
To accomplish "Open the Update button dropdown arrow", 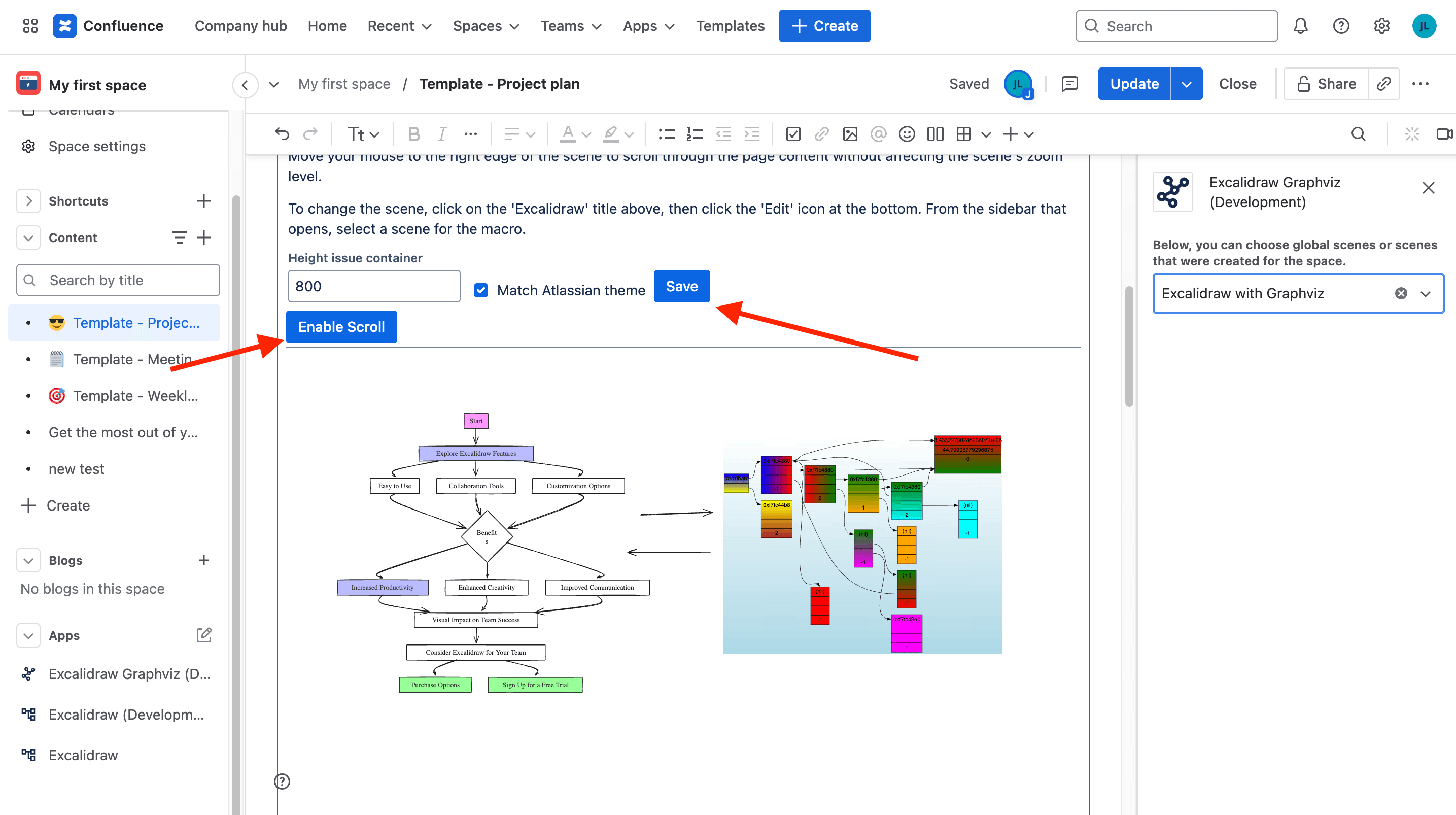I will pos(1187,84).
